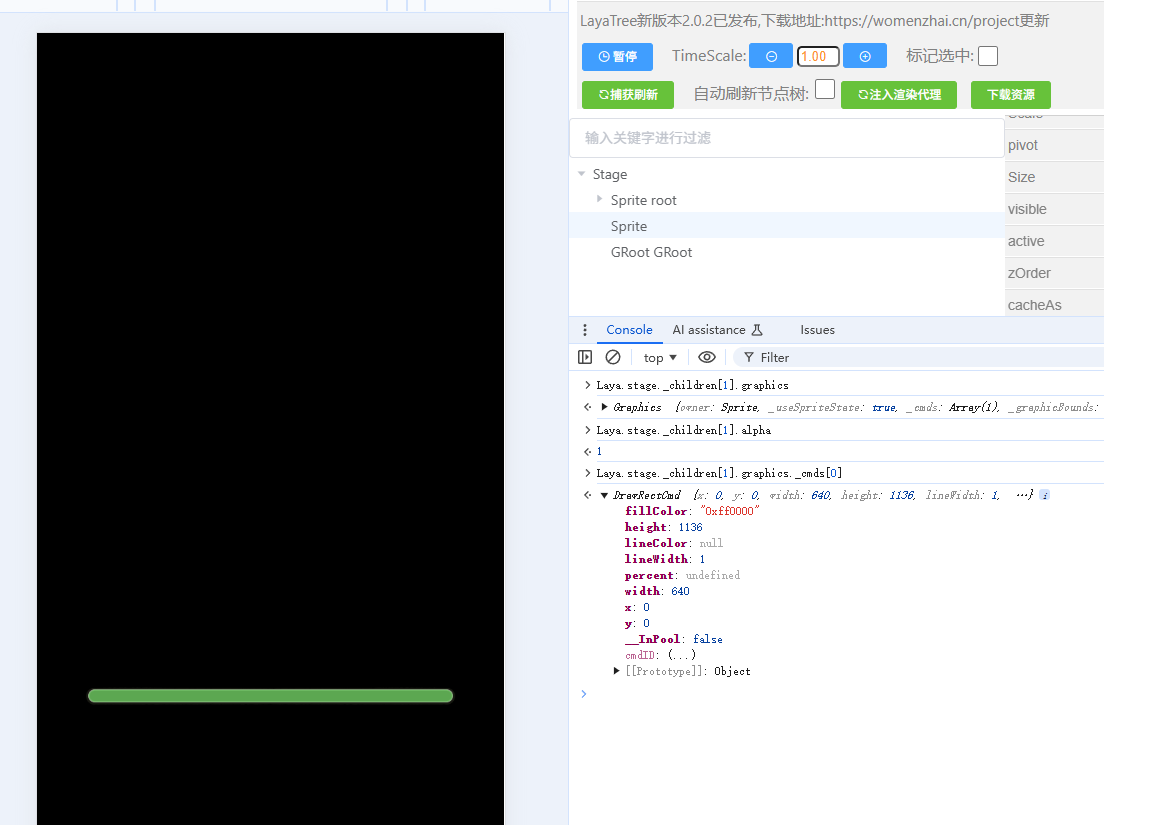
Task: Click the 暂停 pause button
Action: point(617,57)
